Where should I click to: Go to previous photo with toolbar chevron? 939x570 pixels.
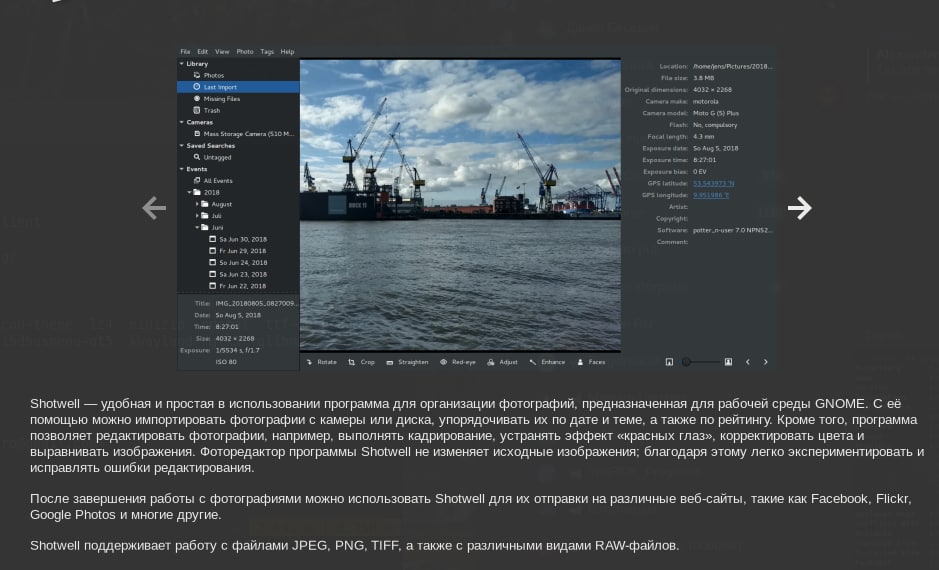point(747,362)
